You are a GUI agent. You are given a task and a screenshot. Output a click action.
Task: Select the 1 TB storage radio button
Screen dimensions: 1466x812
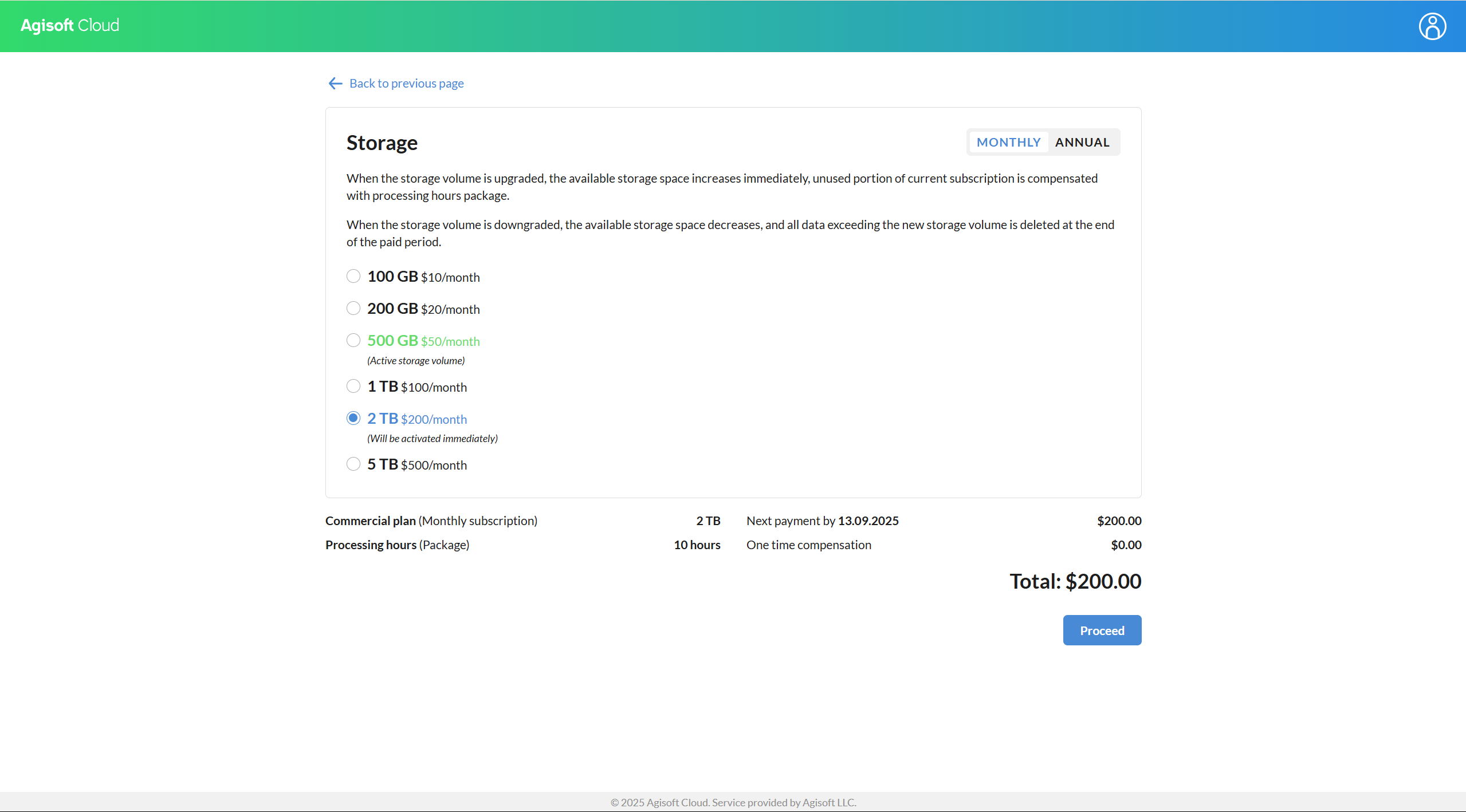click(x=353, y=387)
